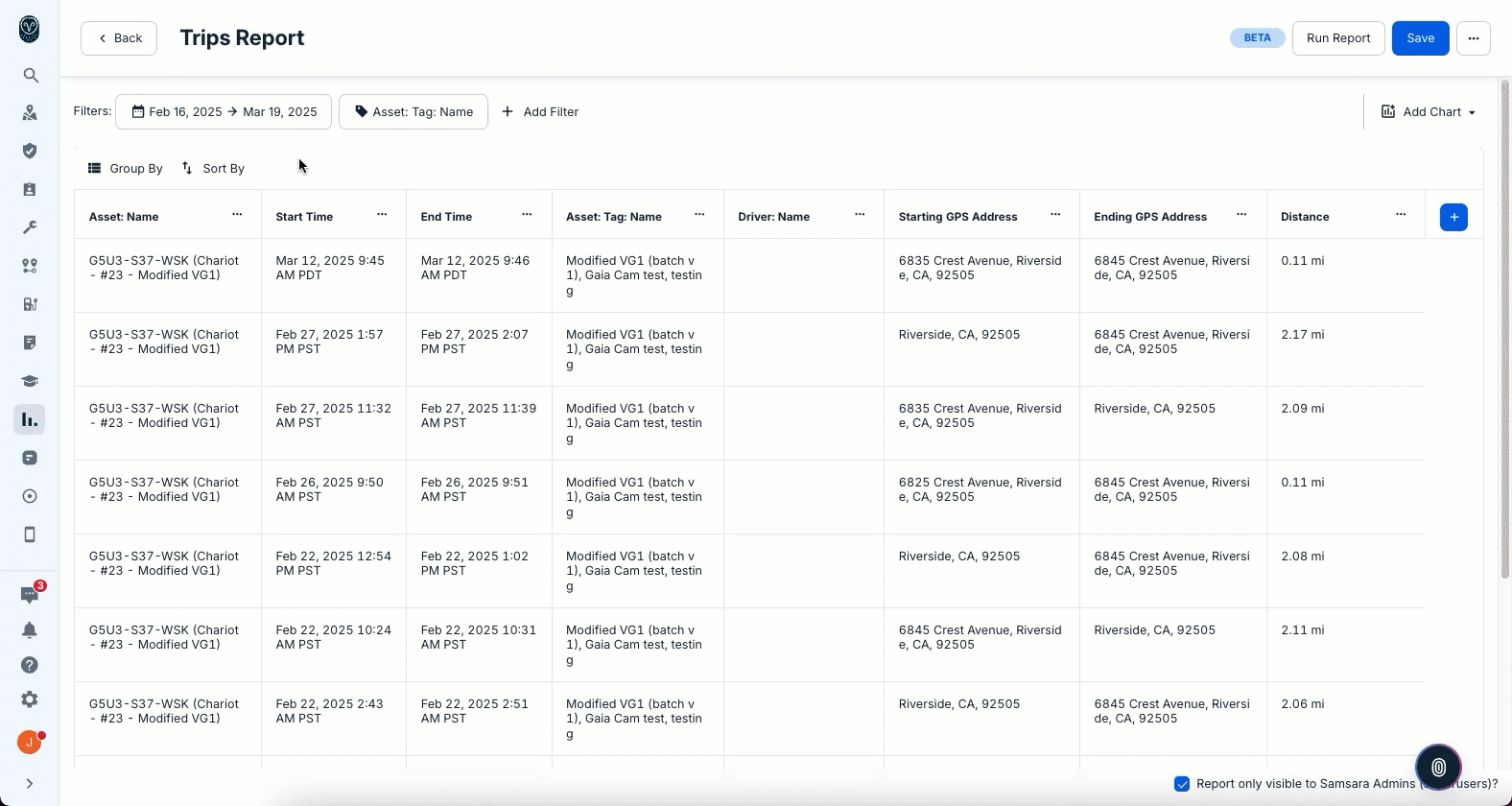The image size is (1512, 806).
Task: Click the Safety shield sidebar icon
Action: pyautogui.click(x=30, y=151)
